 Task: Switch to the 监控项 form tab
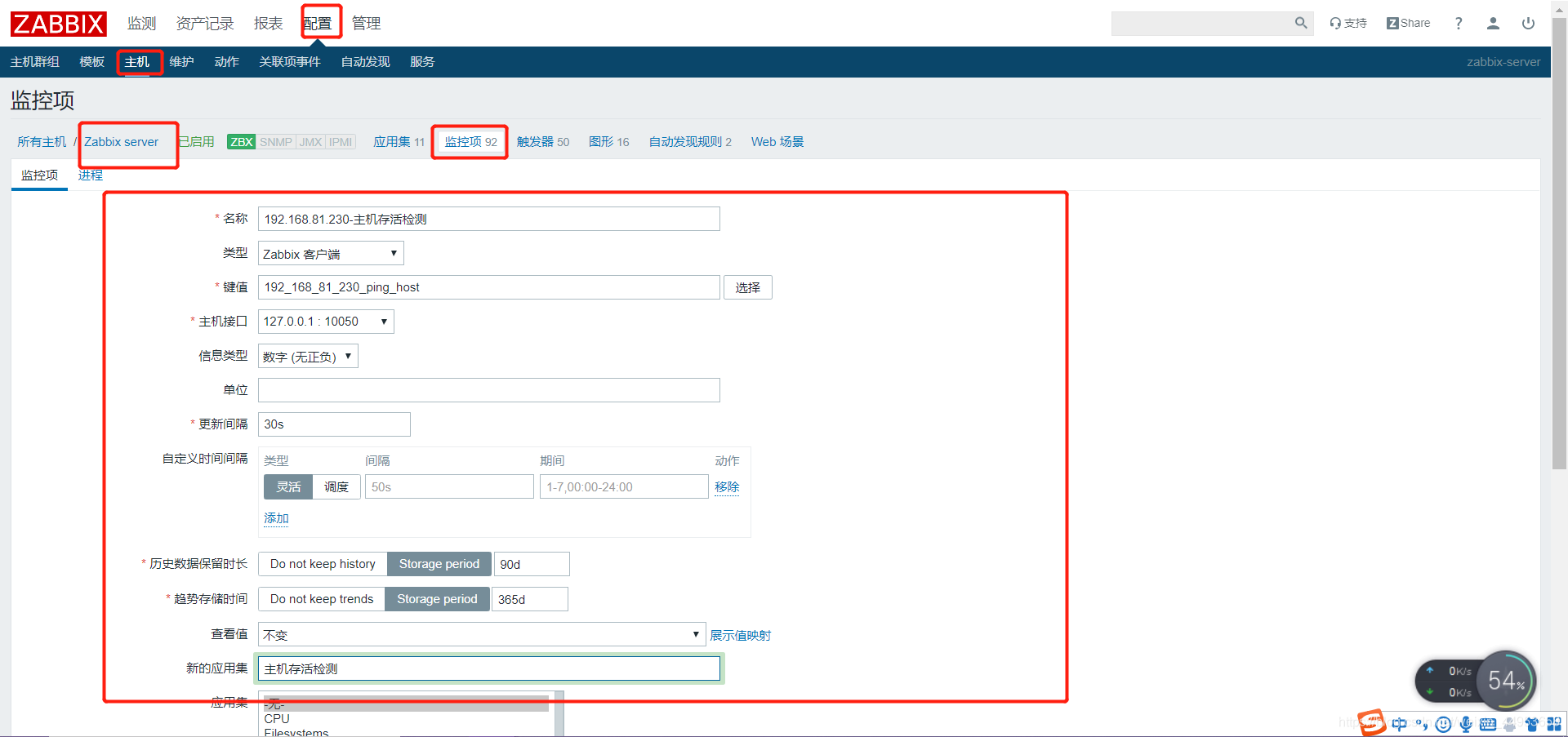click(39, 175)
